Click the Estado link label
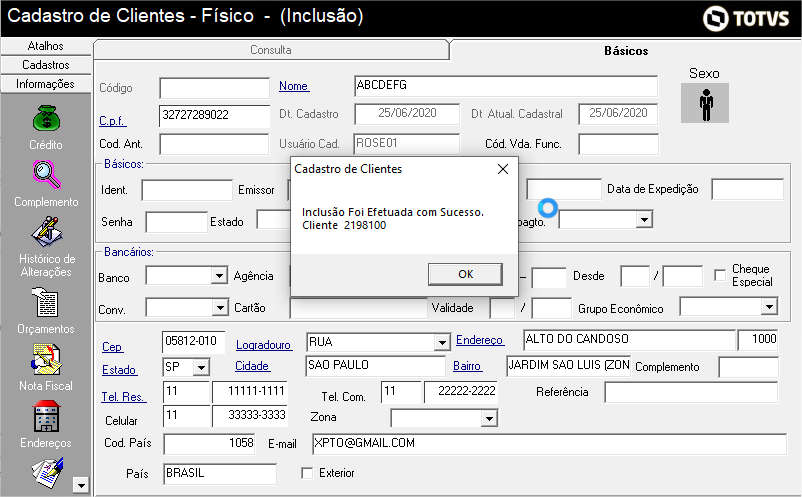The height and width of the screenshot is (497, 802). click(x=119, y=370)
